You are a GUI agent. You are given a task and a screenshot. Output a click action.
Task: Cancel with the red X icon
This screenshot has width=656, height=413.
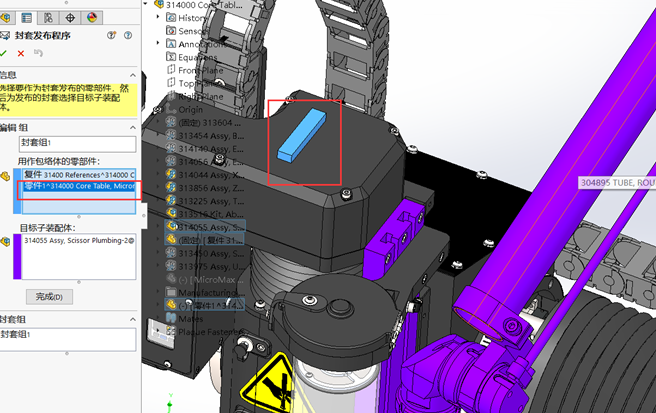[20, 53]
